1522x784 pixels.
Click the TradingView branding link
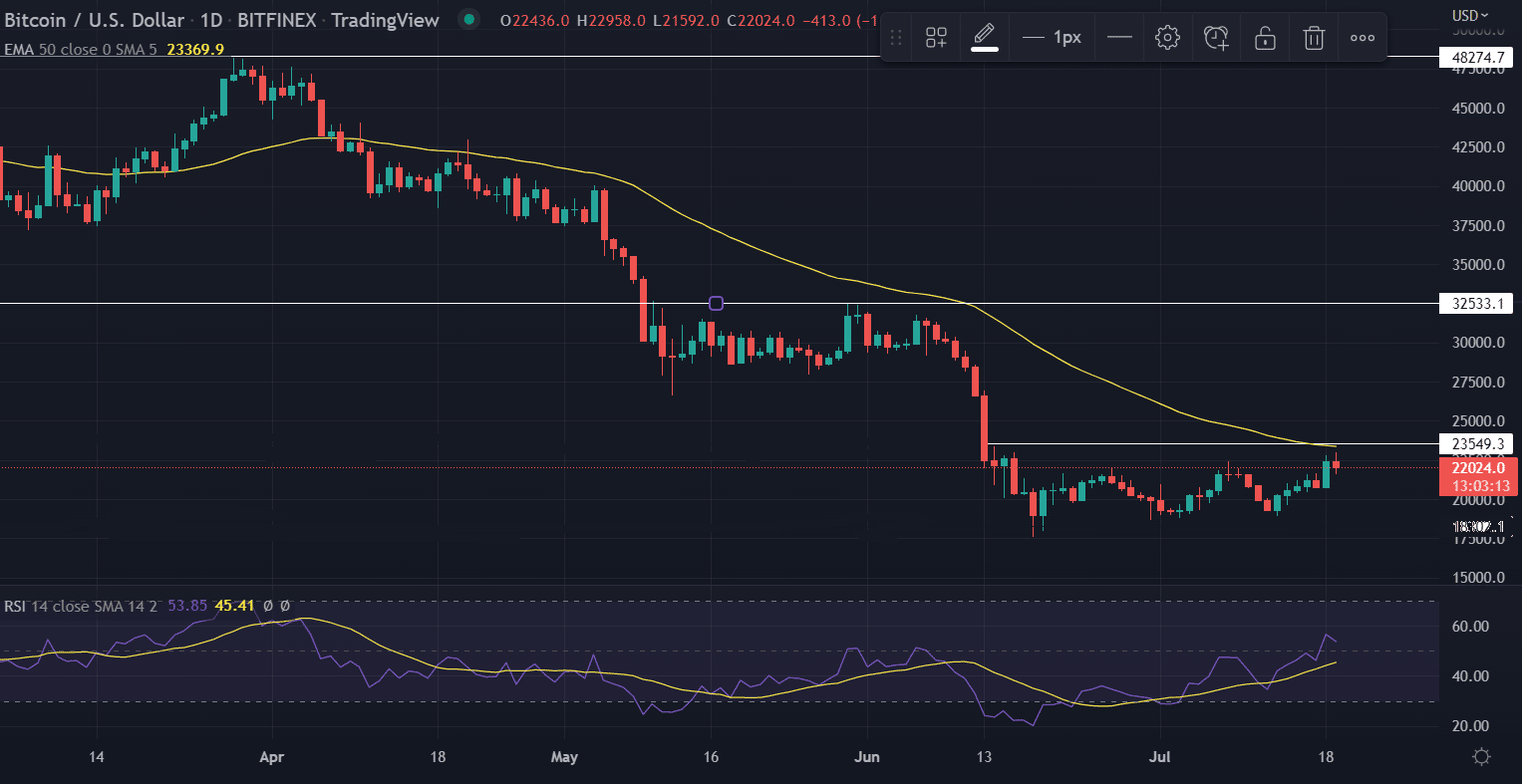coord(385,19)
